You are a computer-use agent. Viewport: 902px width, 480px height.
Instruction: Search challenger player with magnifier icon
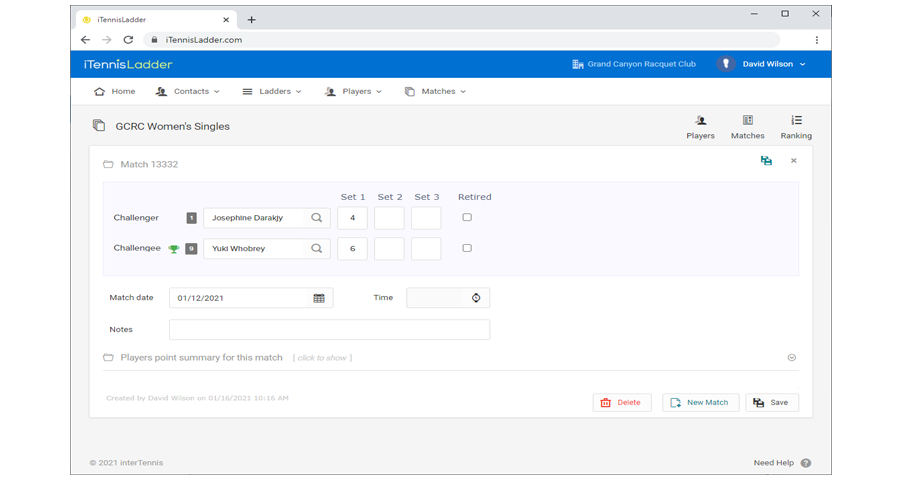coord(317,218)
